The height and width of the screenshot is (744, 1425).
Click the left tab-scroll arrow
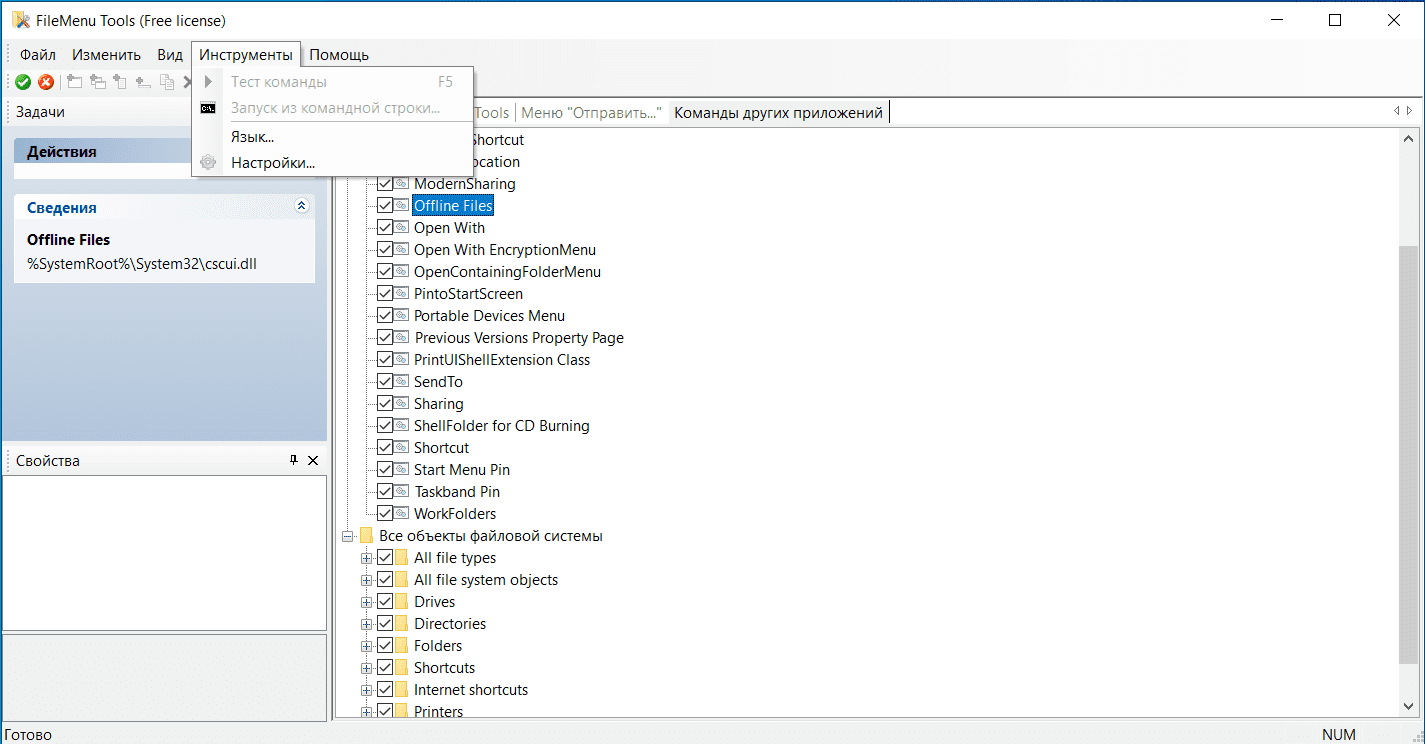pyautogui.click(x=1396, y=111)
